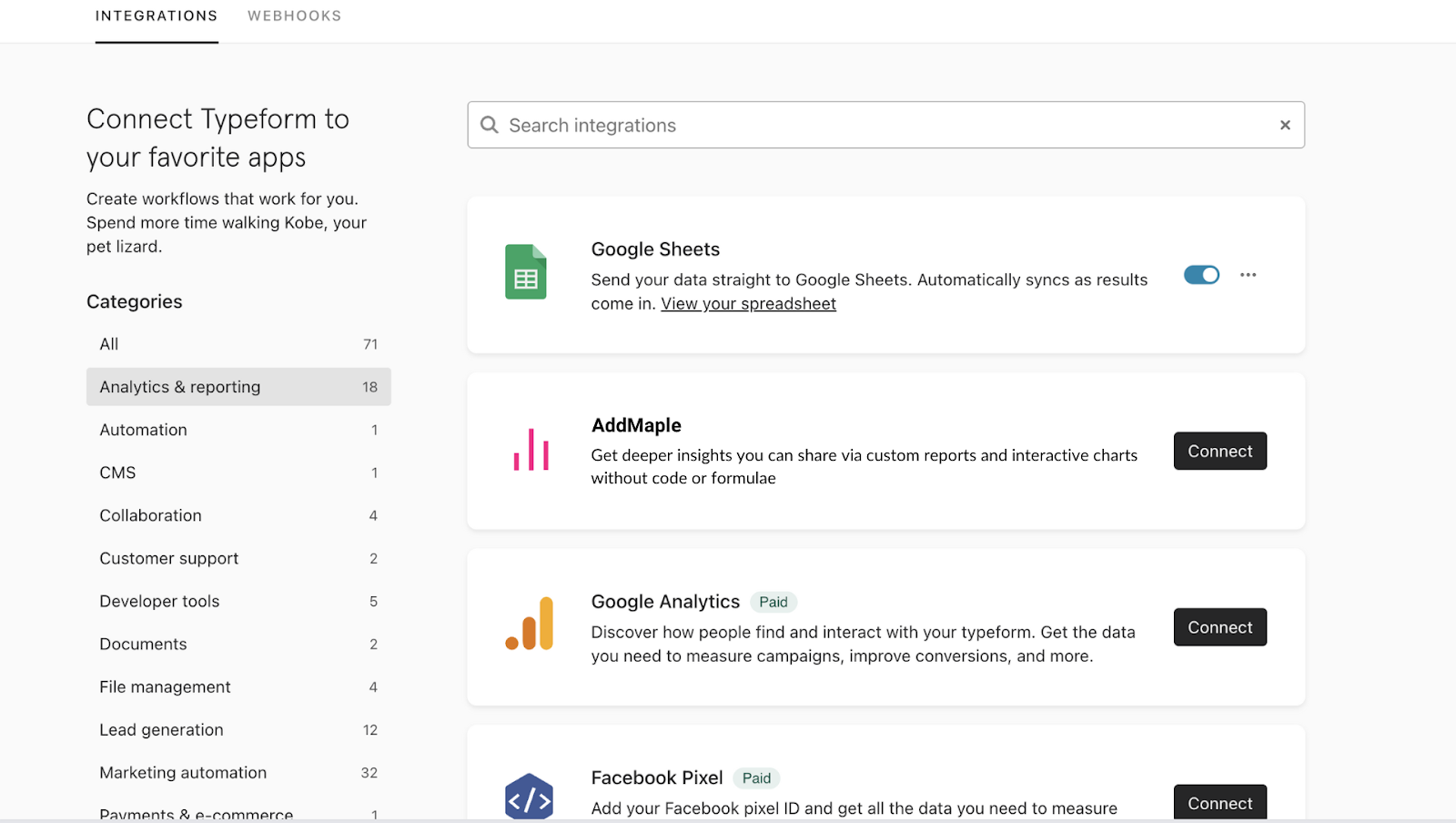Click the Google Analytics logo icon
Screen dimensions: 1456x823
point(530,624)
